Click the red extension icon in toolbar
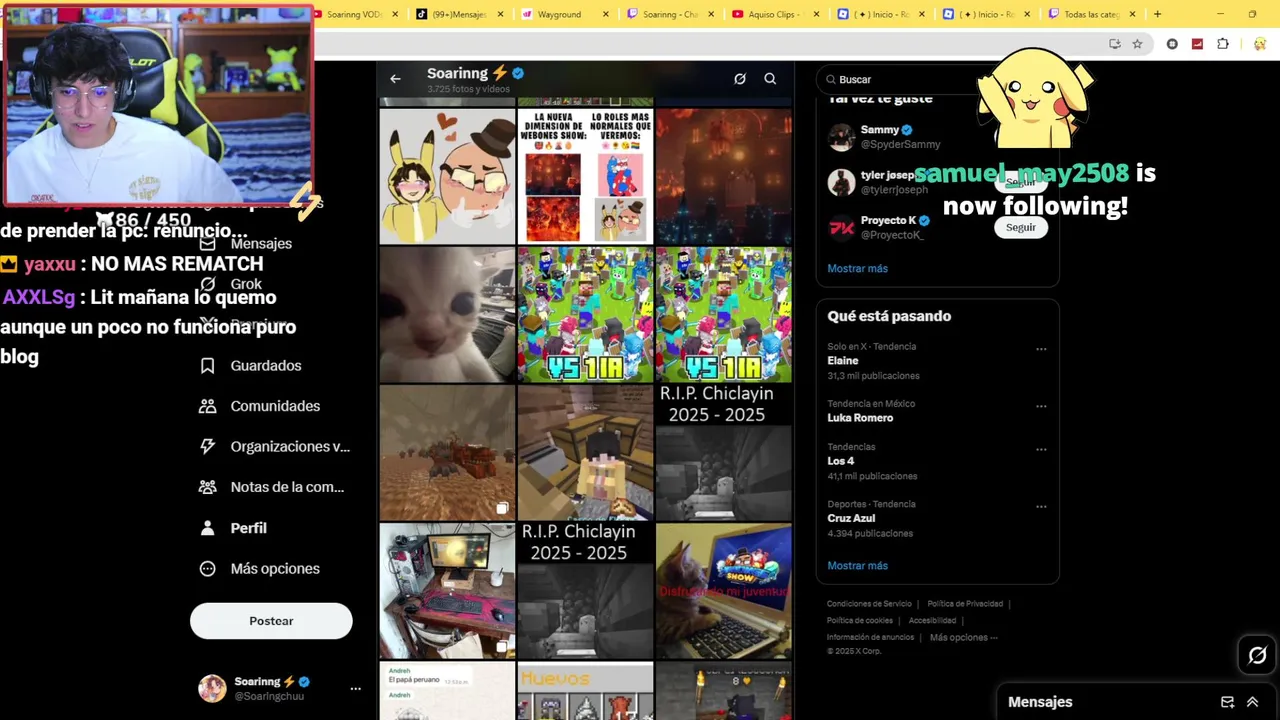The width and height of the screenshot is (1280, 720). click(1197, 44)
